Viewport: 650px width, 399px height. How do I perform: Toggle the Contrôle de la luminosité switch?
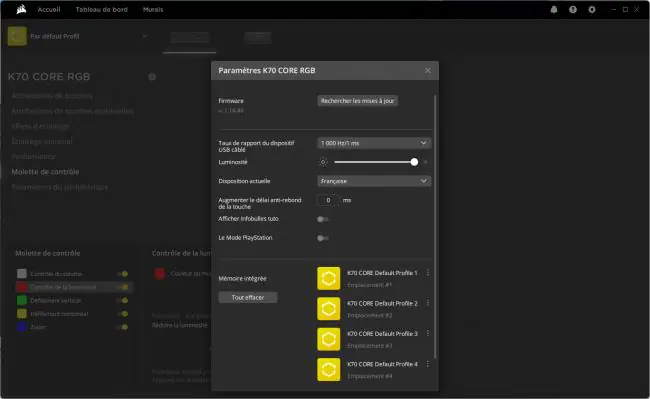[123, 287]
